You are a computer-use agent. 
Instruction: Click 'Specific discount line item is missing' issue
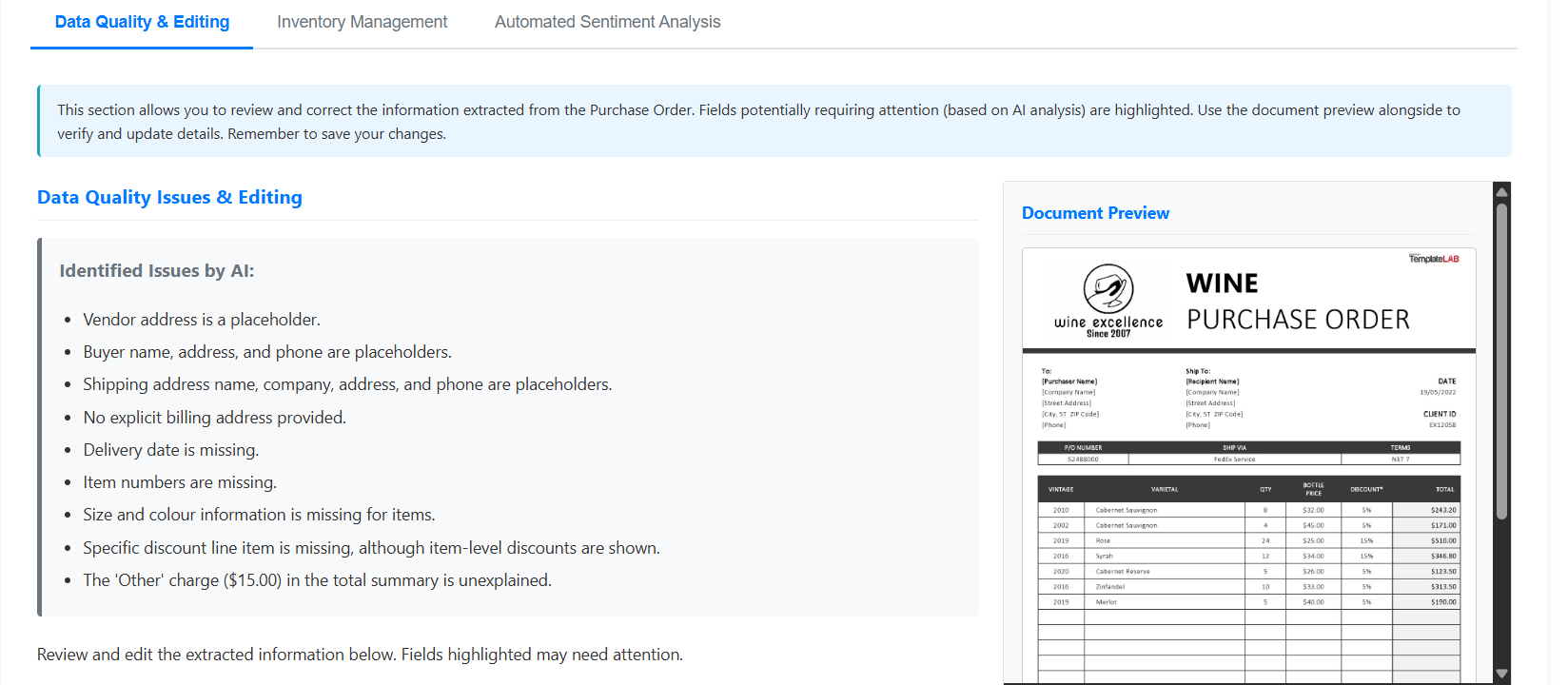tap(371, 548)
